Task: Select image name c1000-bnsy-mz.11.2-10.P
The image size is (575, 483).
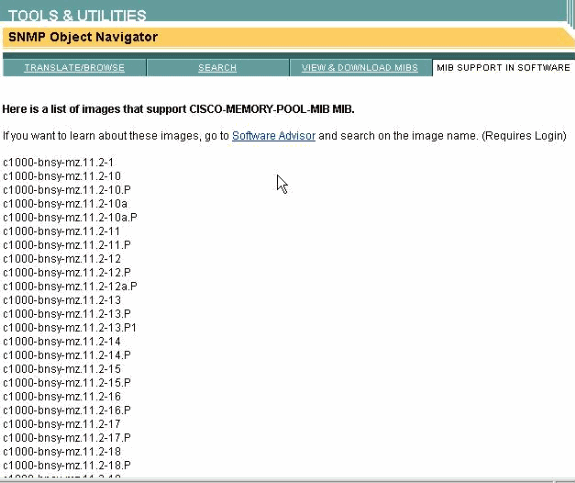Action: point(67,190)
